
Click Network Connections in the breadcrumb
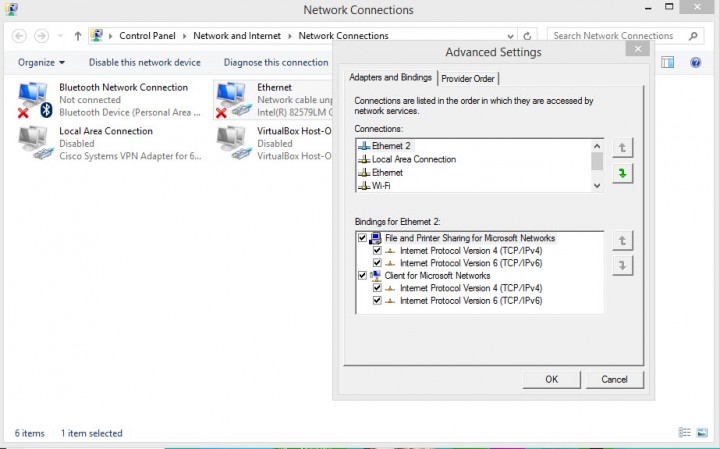pos(343,36)
